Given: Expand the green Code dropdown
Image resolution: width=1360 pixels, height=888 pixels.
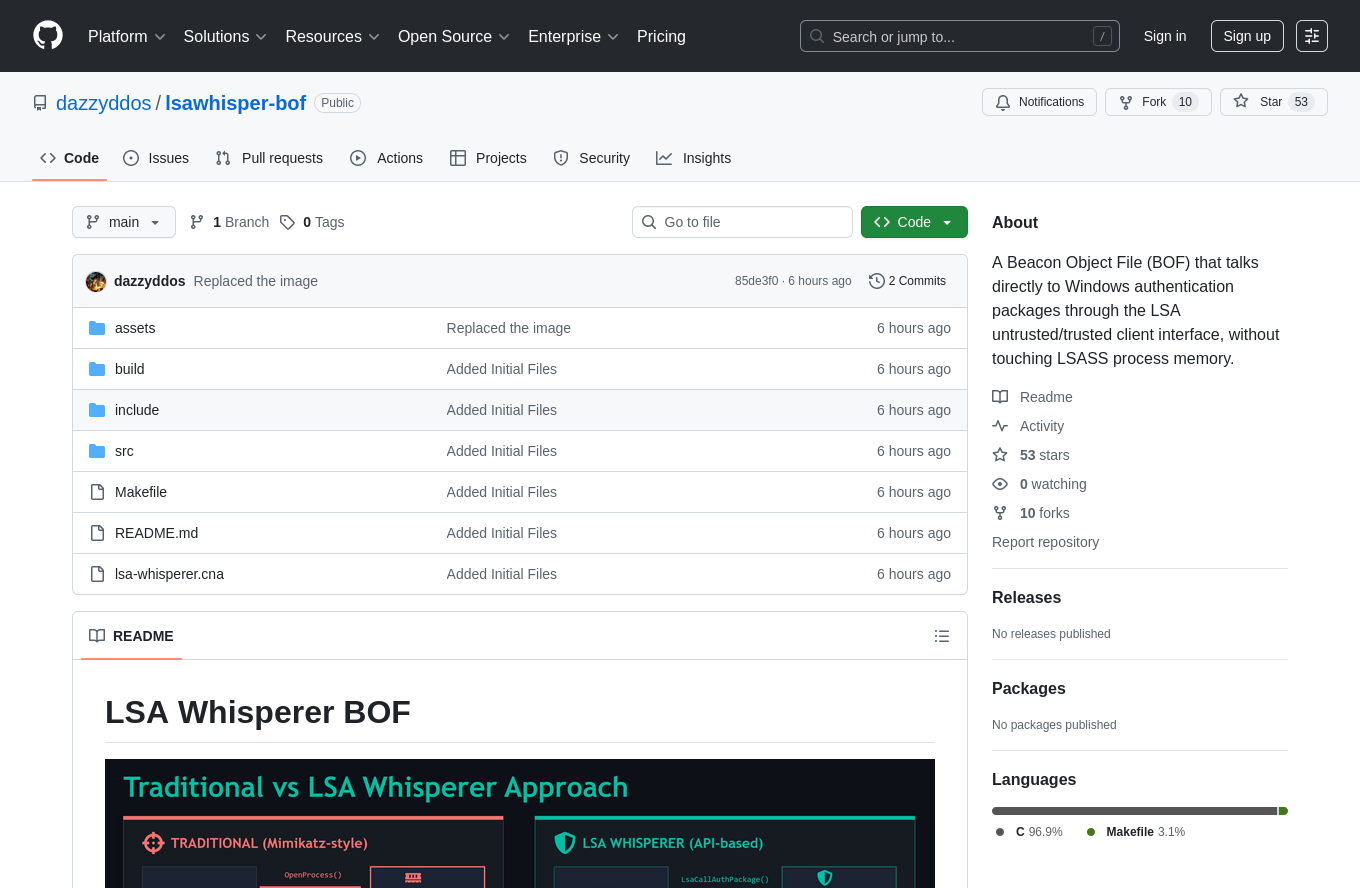Looking at the screenshot, I should pos(913,222).
